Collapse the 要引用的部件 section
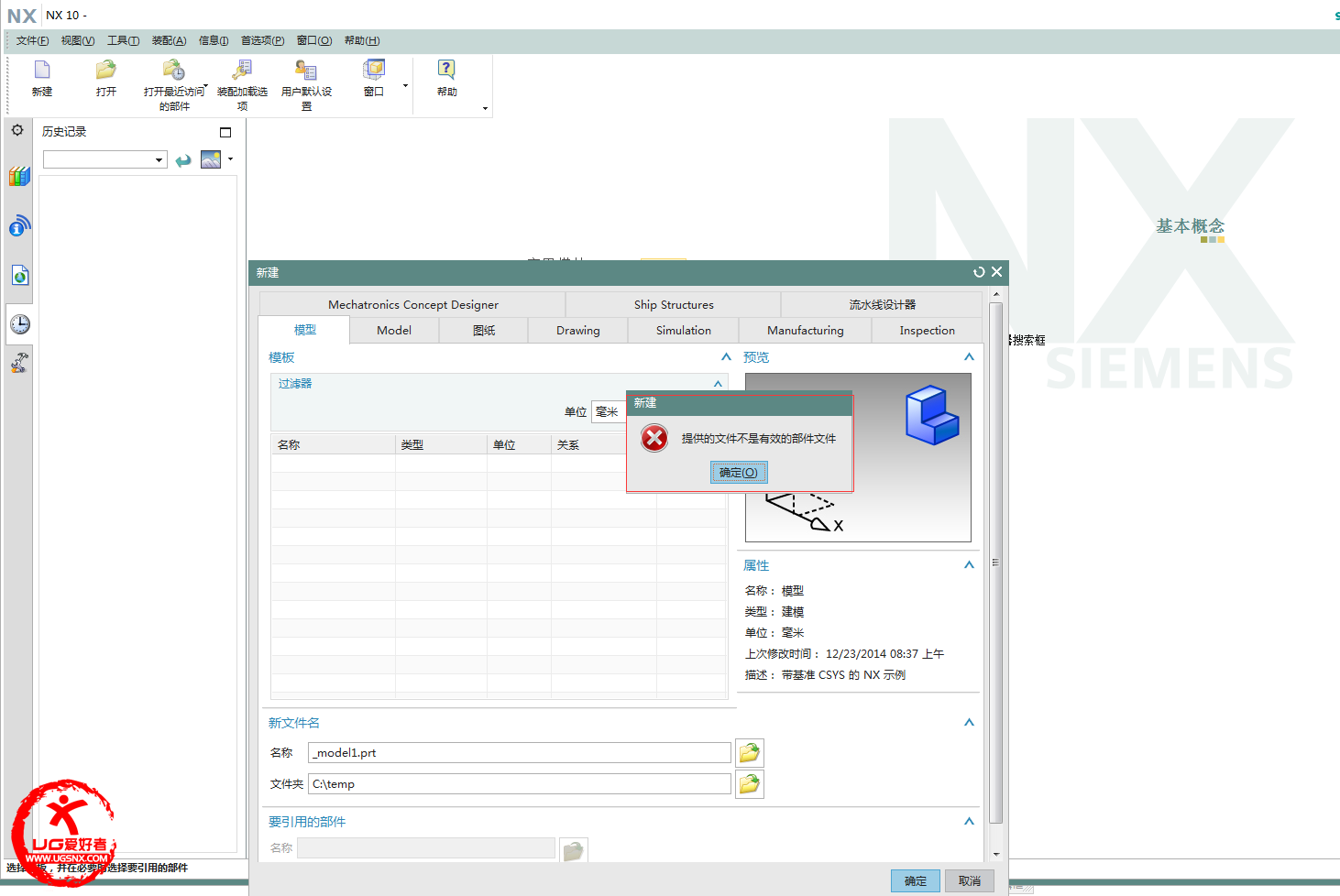The height and width of the screenshot is (896, 1340). 969,822
